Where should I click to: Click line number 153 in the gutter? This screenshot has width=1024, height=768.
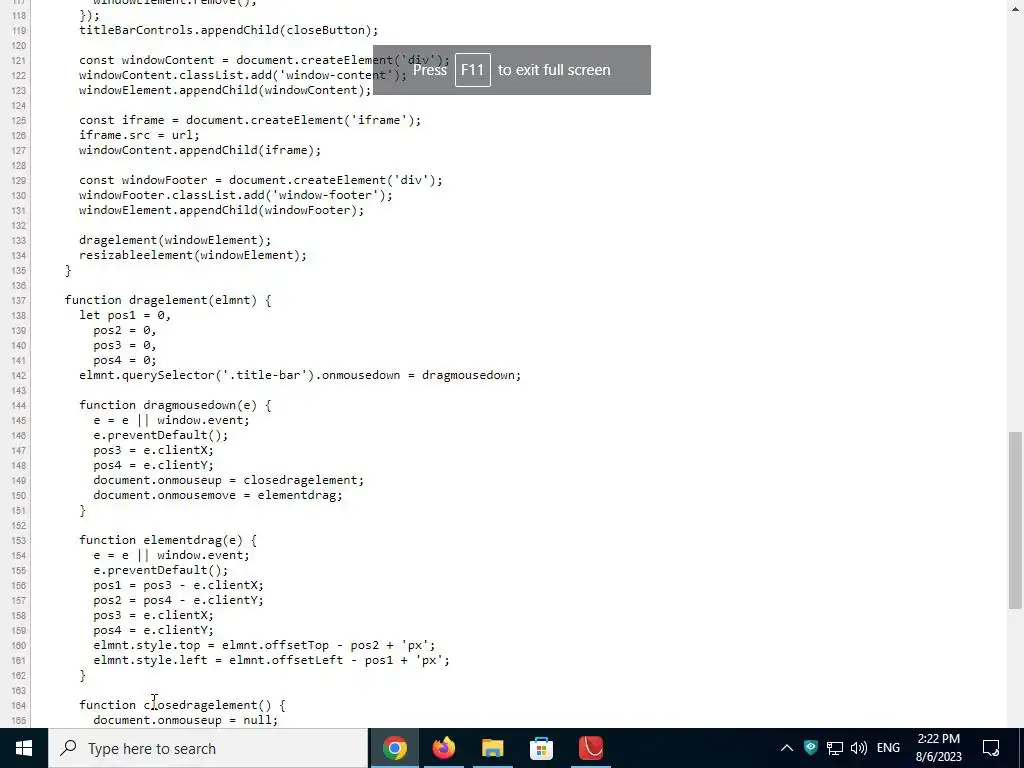click(18, 541)
